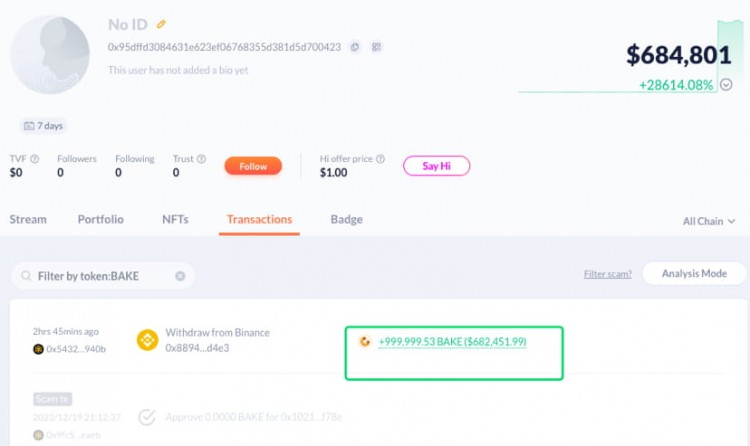
Task: Clear the BAKE token filter with the X icon
Action: tap(180, 276)
